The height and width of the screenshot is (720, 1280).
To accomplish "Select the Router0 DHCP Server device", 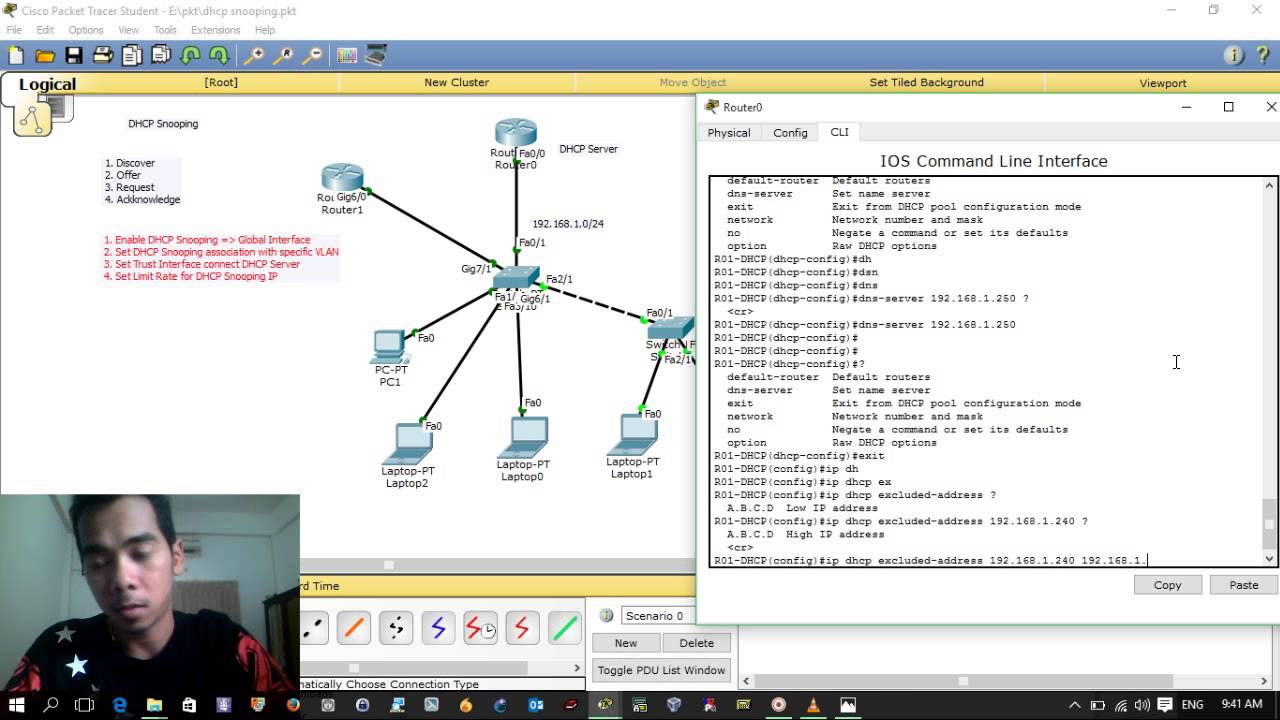I will point(516,133).
